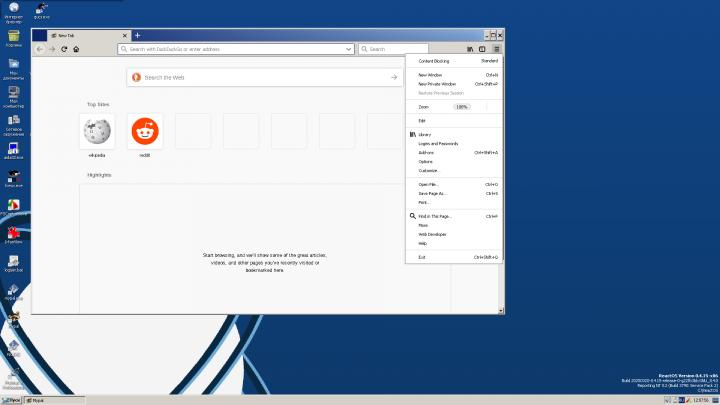Open the Wikipedia top site tile
This screenshot has height=405, width=720.
97,131
